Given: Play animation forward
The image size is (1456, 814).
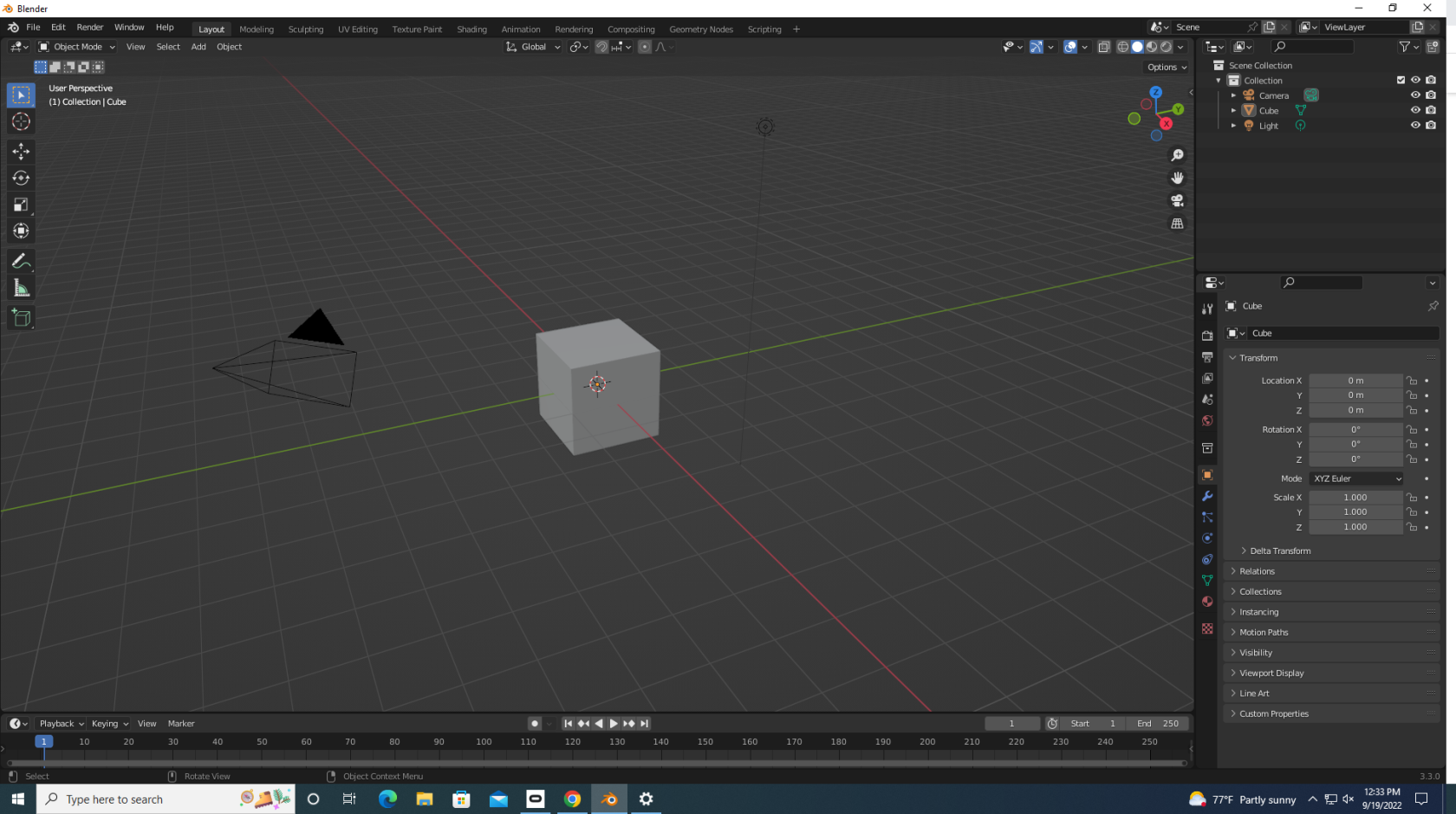Looking at the screenshot, I should click(614, 724).
